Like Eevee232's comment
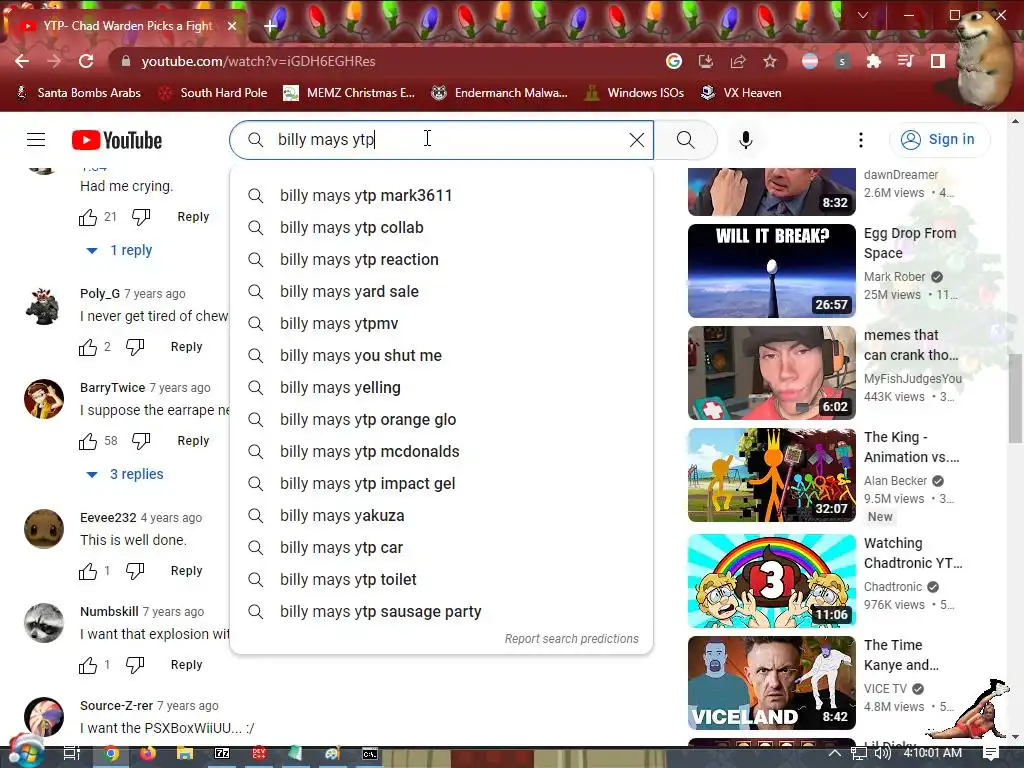1024x768 pixels. pyautogui.click(x=88, y=571)
